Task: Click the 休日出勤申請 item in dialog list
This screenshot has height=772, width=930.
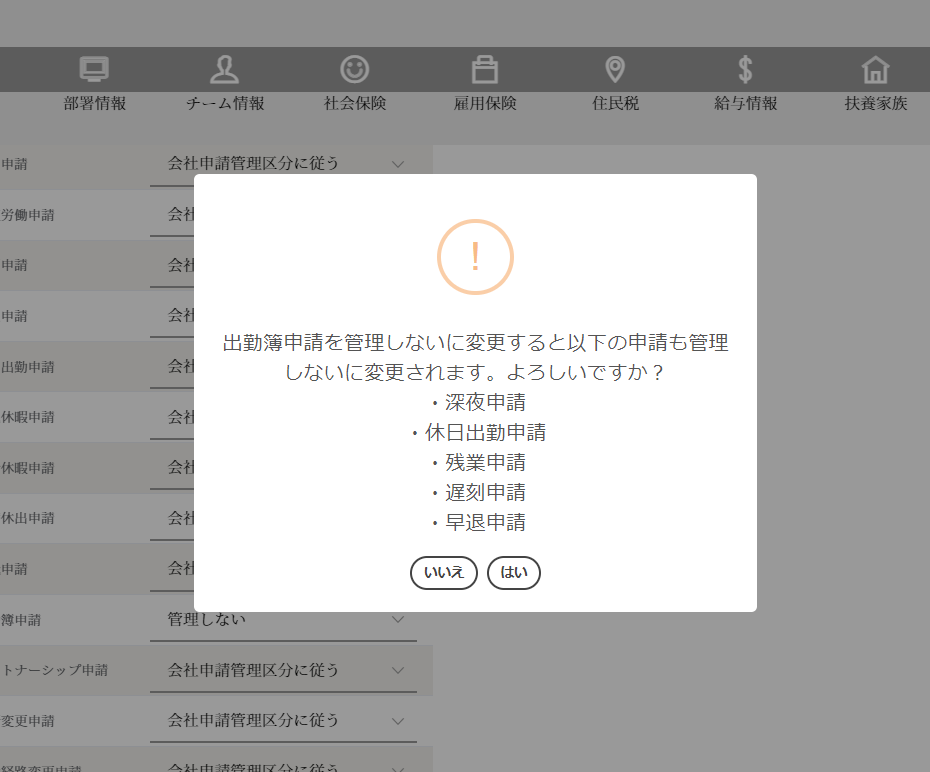Action: pos(485,433)
